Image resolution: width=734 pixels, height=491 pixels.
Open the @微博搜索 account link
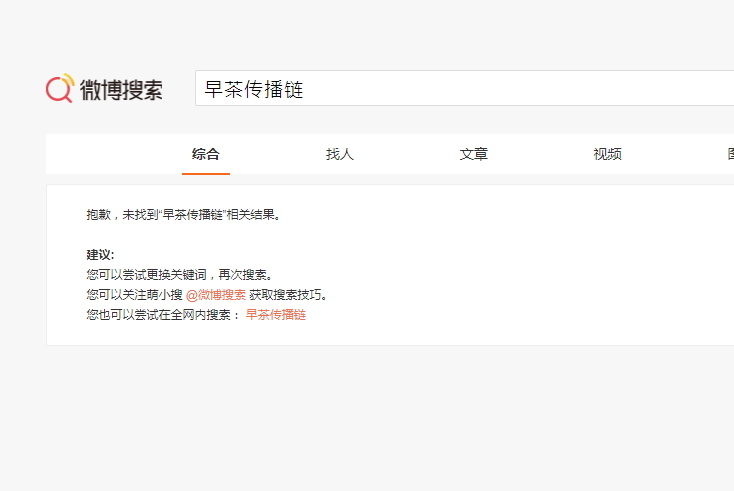pyautogui.click(x=216, y=295)
